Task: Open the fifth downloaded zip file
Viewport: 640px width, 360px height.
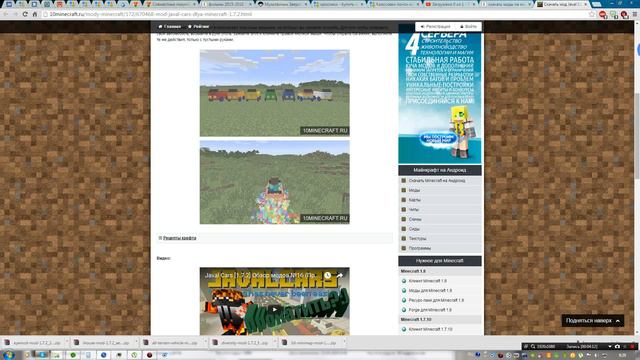Action: pos(310,343)
